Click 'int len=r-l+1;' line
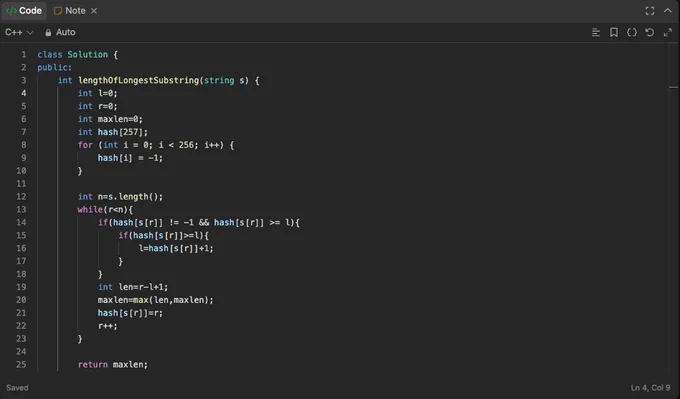Screen dimensions: 680x399 click(133, 287)
